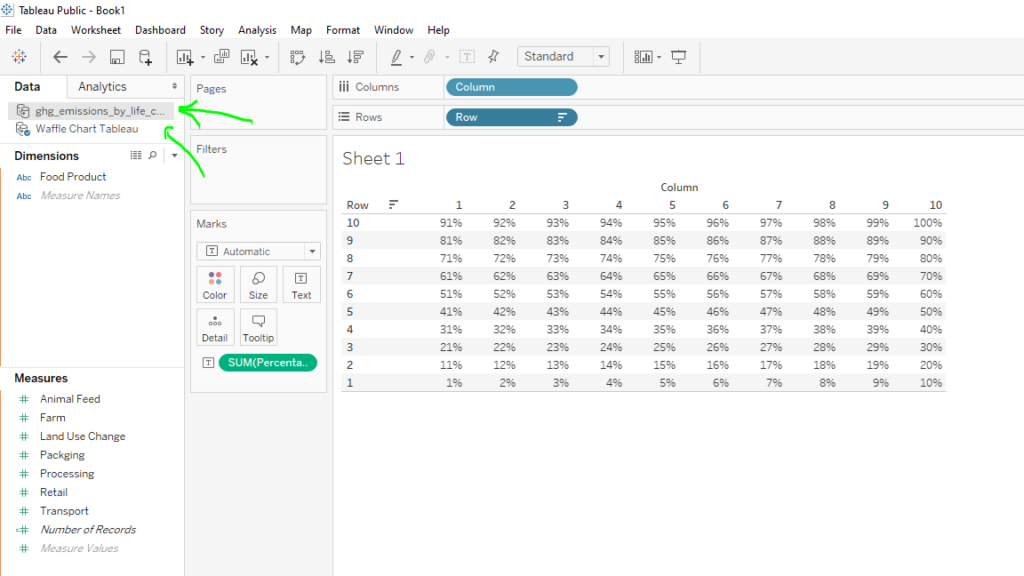This screenshot has height=576, width=1024.
Task: Switch to the Data tab
Action: coord(27,86)
